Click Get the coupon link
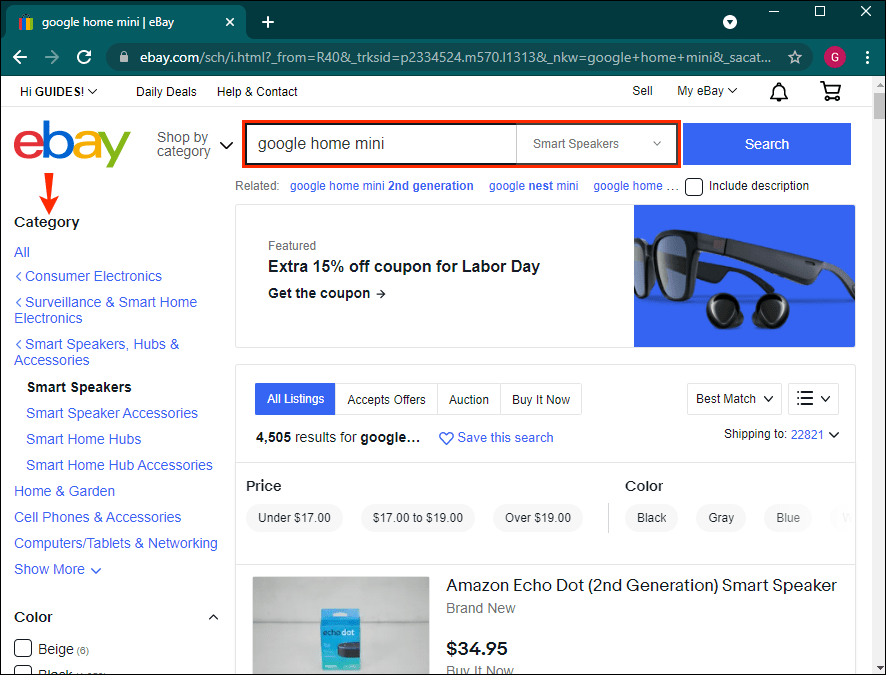The width and height of the screenshot is (886, 675). click(327, 293)
